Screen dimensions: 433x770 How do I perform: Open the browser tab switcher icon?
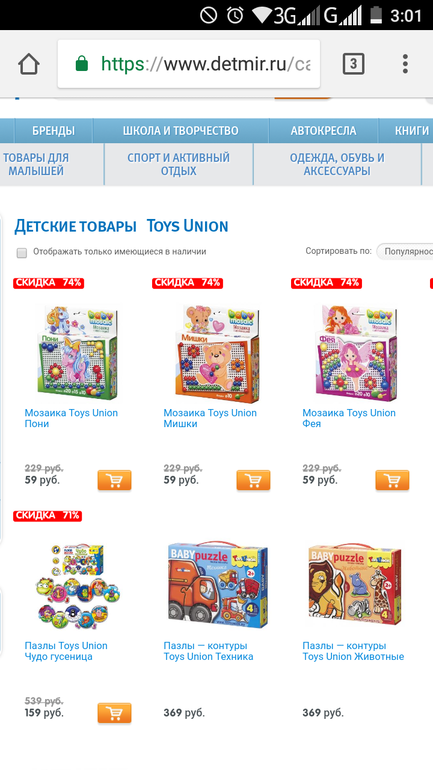(353, 64)
